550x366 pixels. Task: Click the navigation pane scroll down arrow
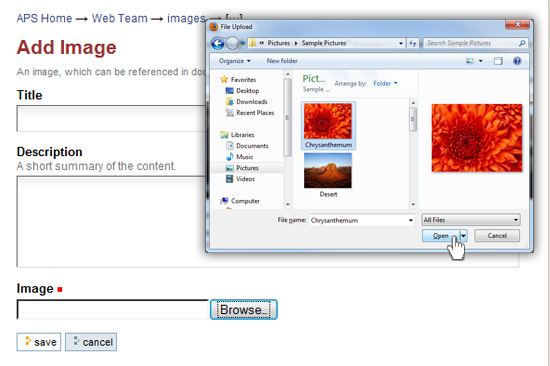(x=288, y=204)
